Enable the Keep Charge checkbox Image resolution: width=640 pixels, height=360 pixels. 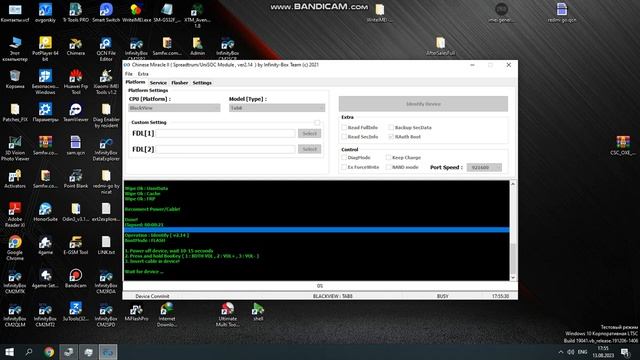[388, 157]
